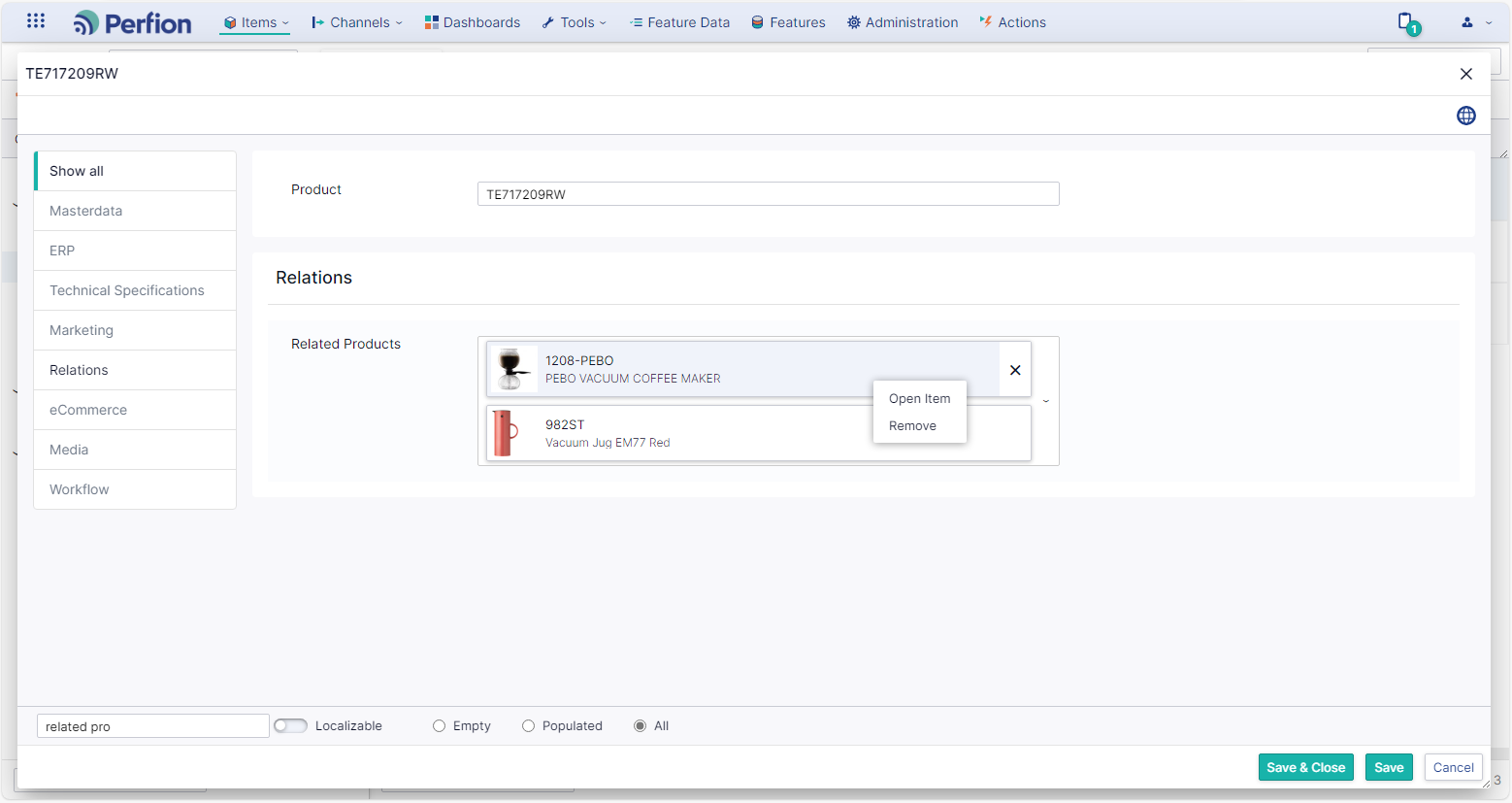This screenshot has width=1512, height=803.
Task: Open the Channels menu
Action: 356,22
